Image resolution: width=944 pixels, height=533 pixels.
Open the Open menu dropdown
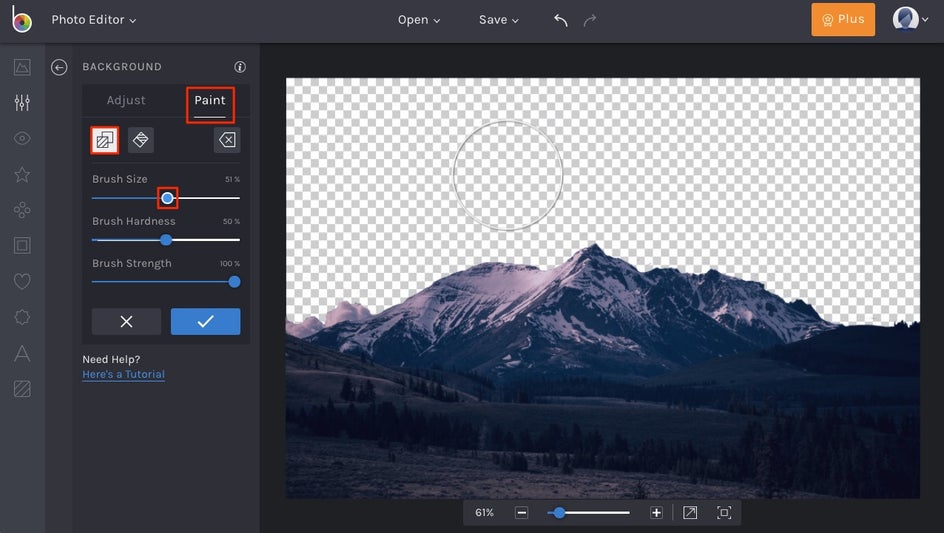pyautogui.click(x=419, y=20)
